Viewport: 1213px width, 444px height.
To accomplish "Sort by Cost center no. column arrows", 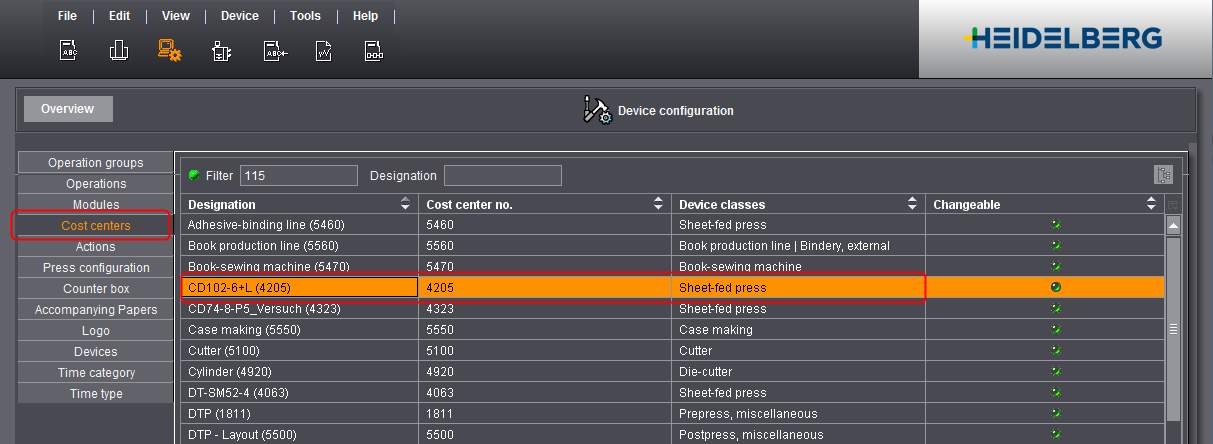I will 658,204.
